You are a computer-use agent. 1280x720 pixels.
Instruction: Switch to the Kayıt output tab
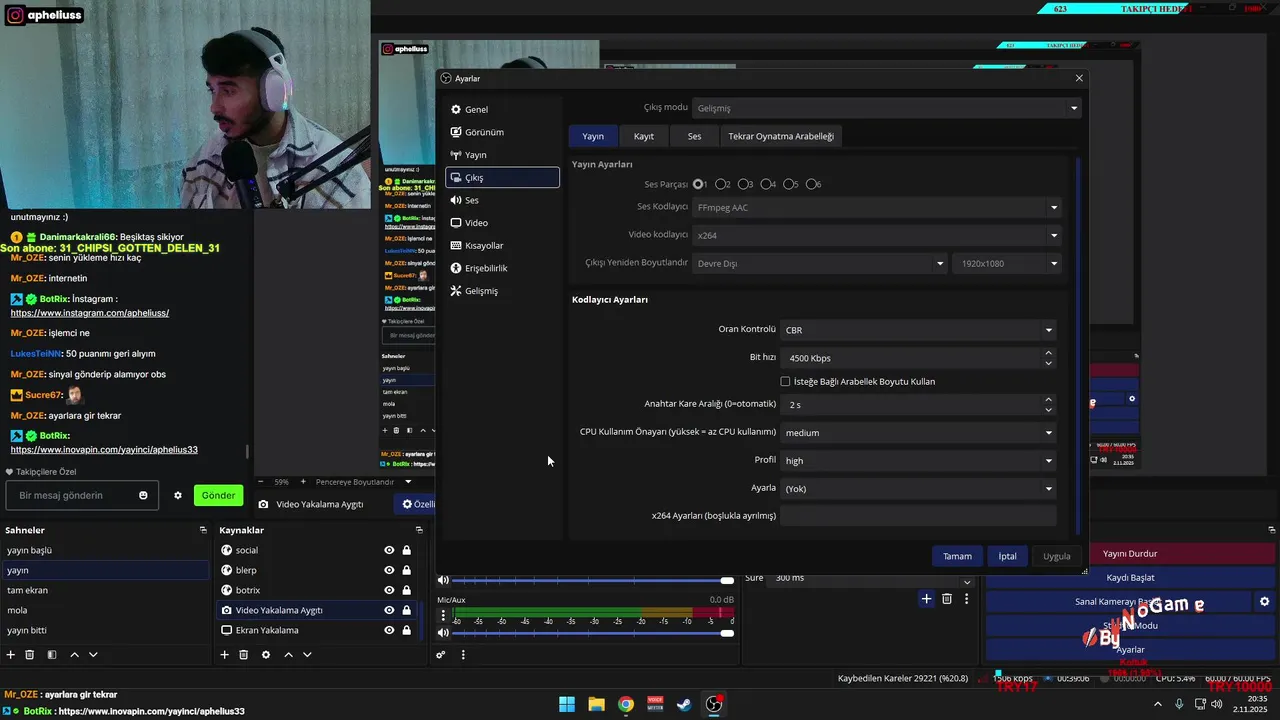coord(644,136)
